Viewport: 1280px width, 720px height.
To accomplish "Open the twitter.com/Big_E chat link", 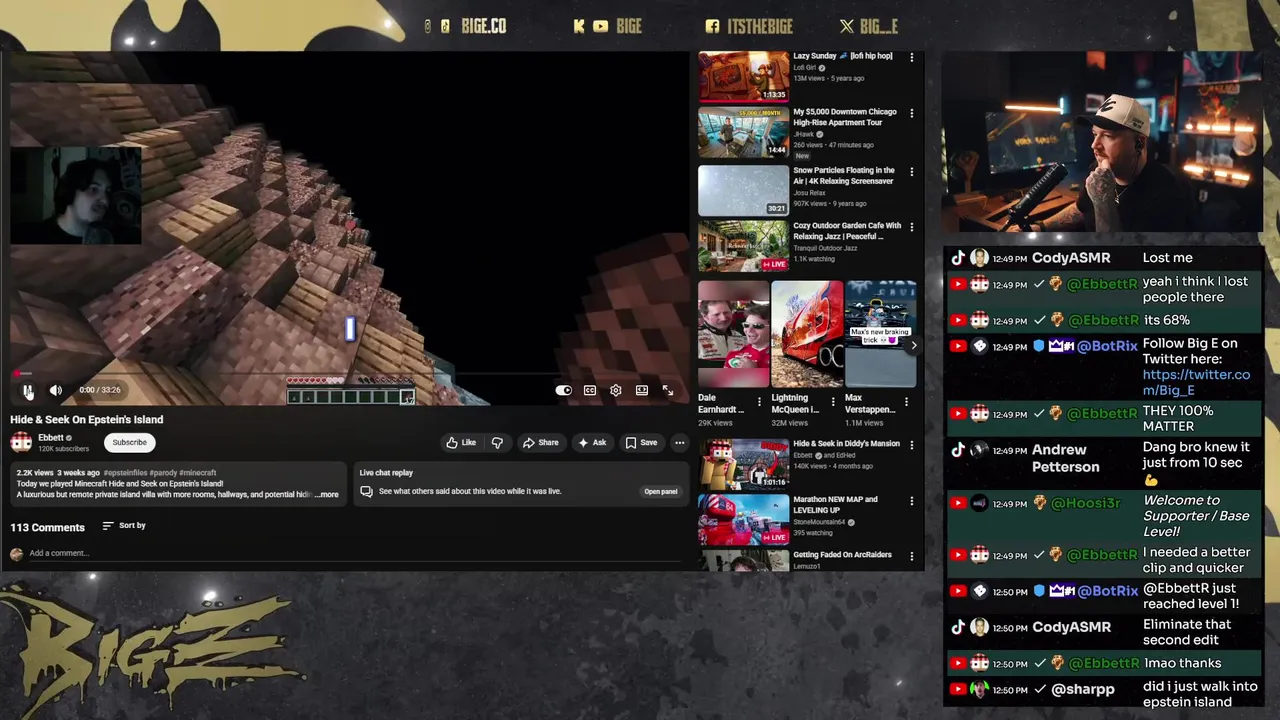I will coord(1196,382).
